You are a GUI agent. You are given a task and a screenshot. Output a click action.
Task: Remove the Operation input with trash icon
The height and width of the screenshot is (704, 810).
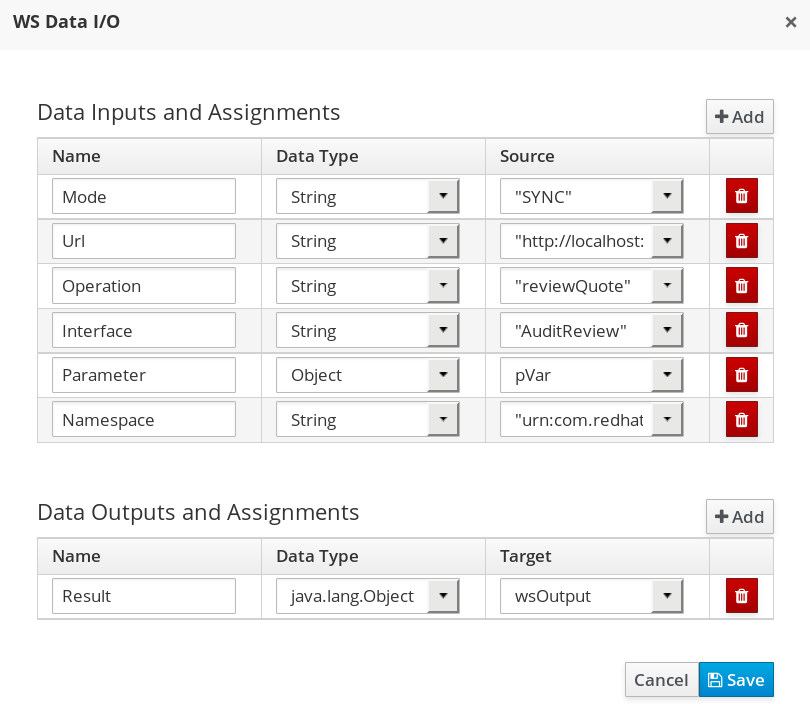tap(741, 285)
